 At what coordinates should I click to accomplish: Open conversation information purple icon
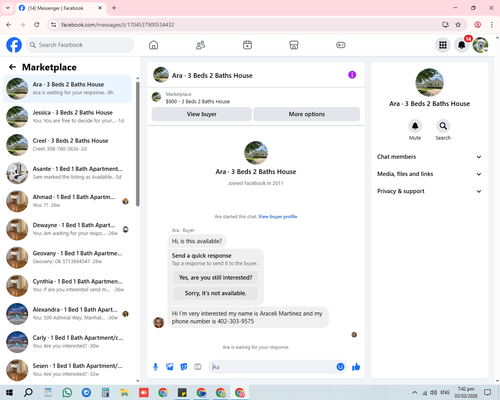click(x=352, y=75)
